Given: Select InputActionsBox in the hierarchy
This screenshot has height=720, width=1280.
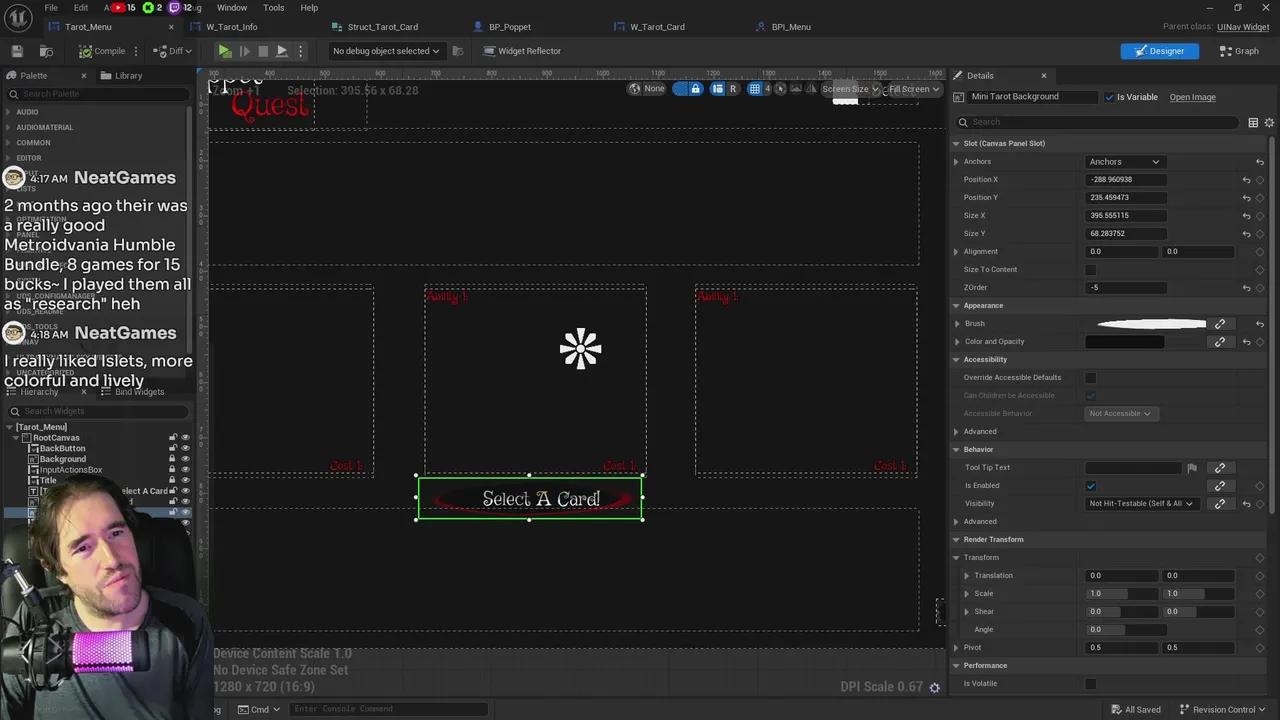Looking at the screenshot, I should point(70,470).
